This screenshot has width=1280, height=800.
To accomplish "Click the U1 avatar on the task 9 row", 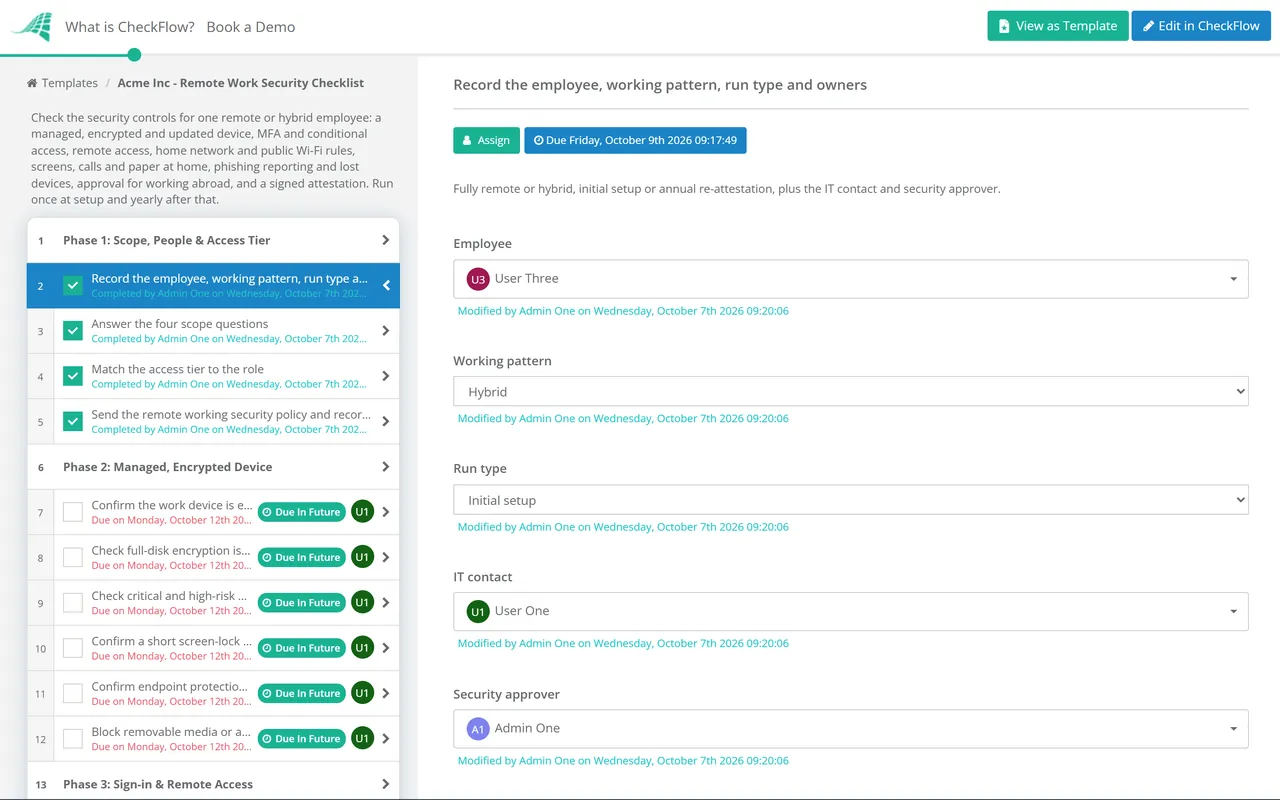I will (362, 603).
